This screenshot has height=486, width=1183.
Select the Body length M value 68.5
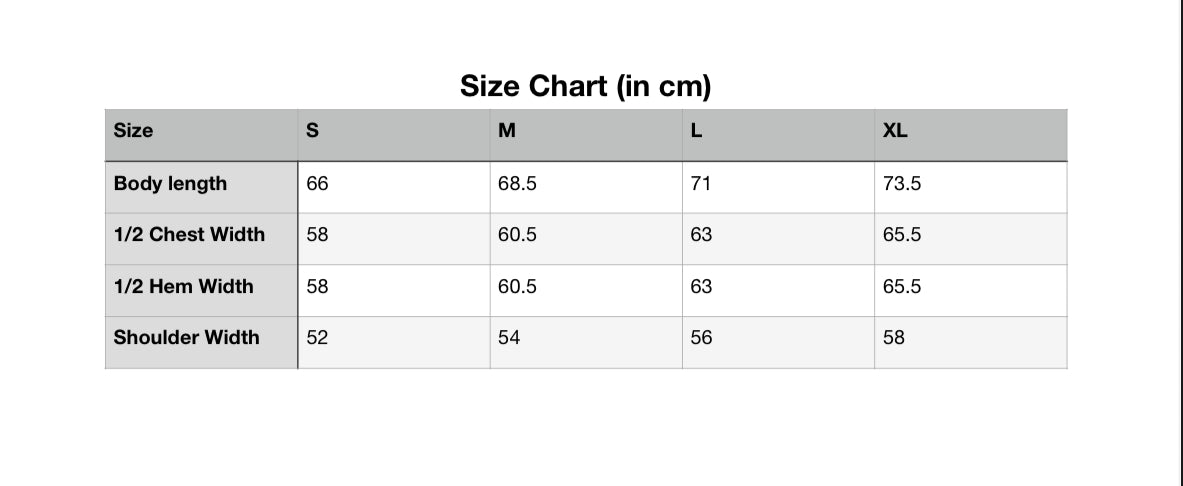(x=586, y=187)
